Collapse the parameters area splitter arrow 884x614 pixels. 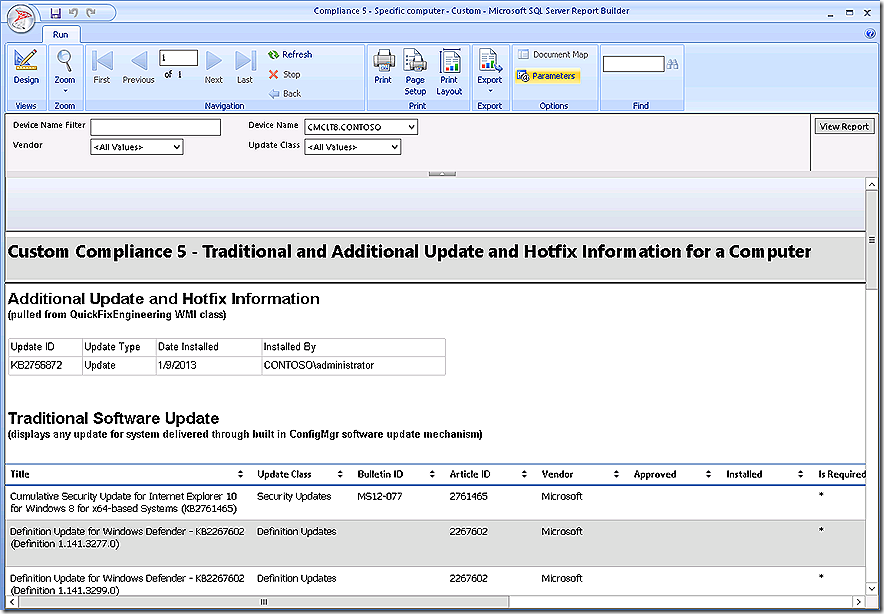[x=442, y=173]
